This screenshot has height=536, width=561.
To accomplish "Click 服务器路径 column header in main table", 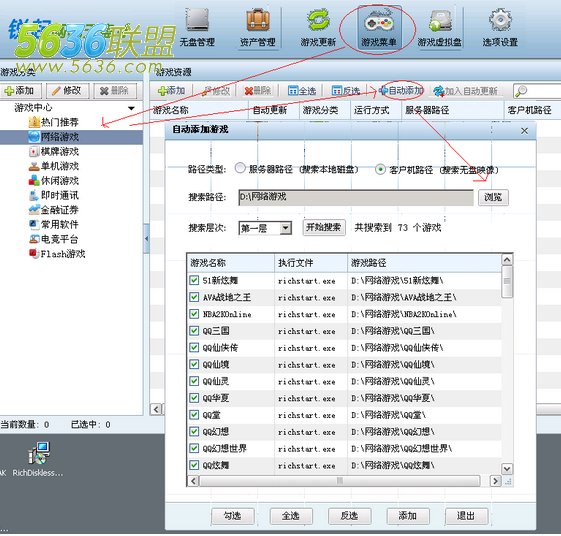I will (x=452, y=110).
